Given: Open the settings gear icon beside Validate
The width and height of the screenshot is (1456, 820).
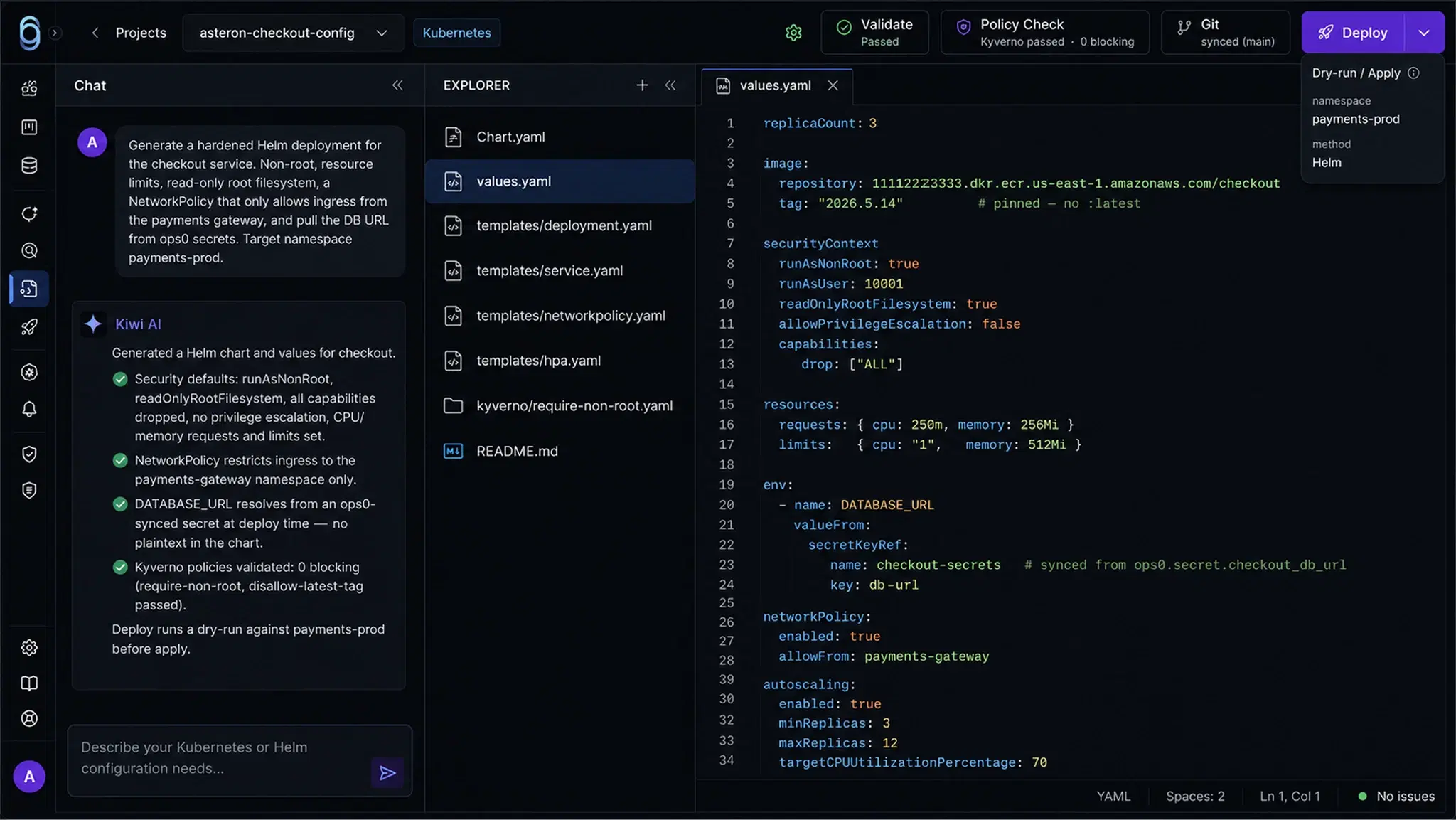Looking at the screenshot, I should point(793,33).
